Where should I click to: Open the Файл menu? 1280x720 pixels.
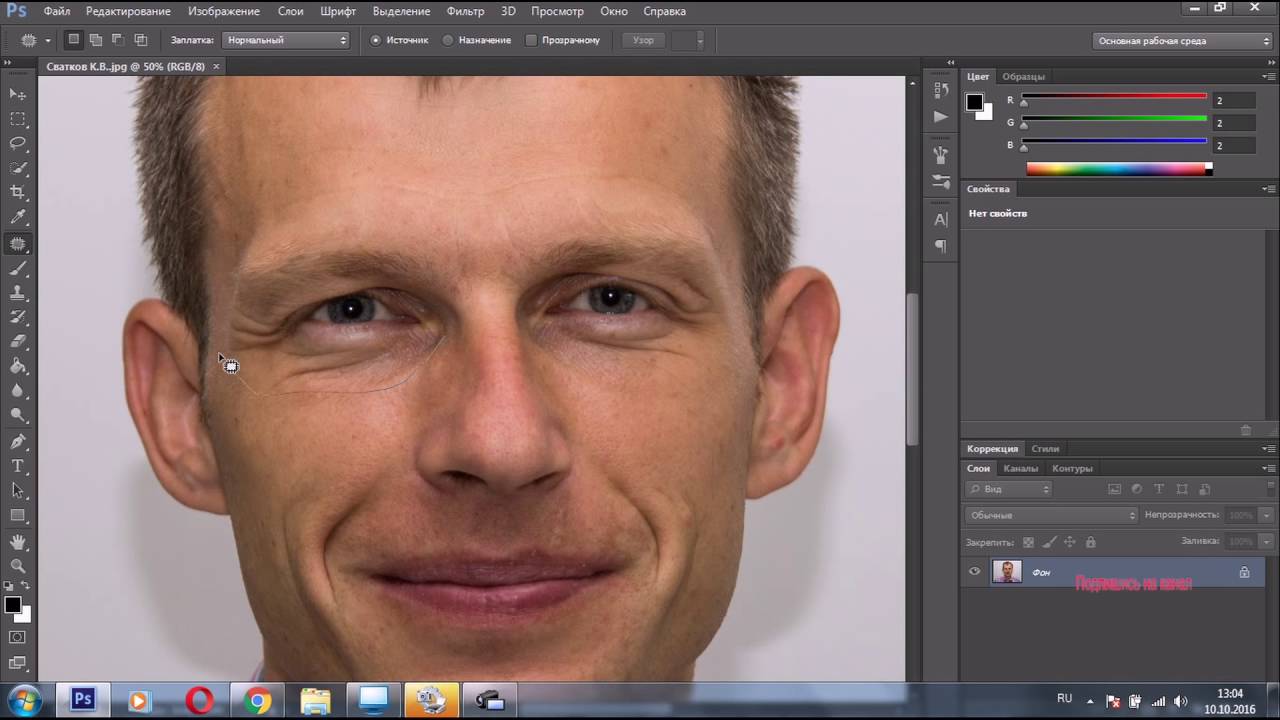(x=57, y=11)
